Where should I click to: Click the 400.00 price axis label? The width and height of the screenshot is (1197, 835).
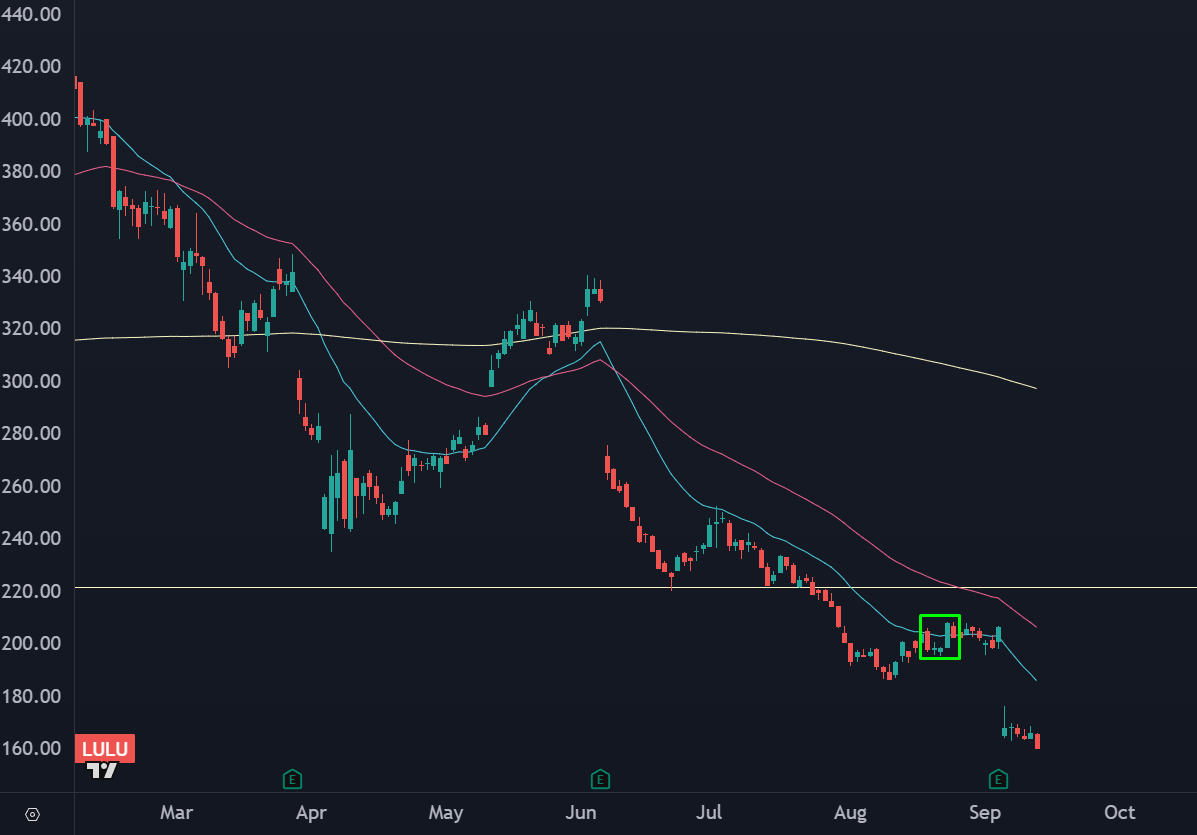(31, 119)
